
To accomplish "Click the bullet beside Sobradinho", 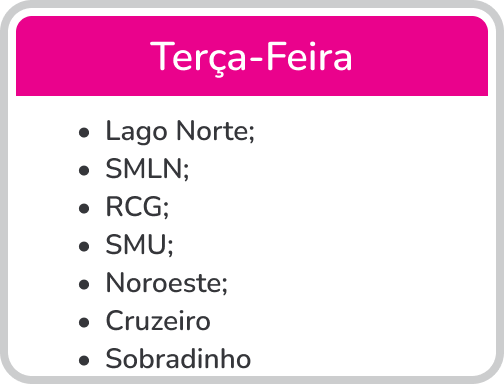I will (84, 361).
